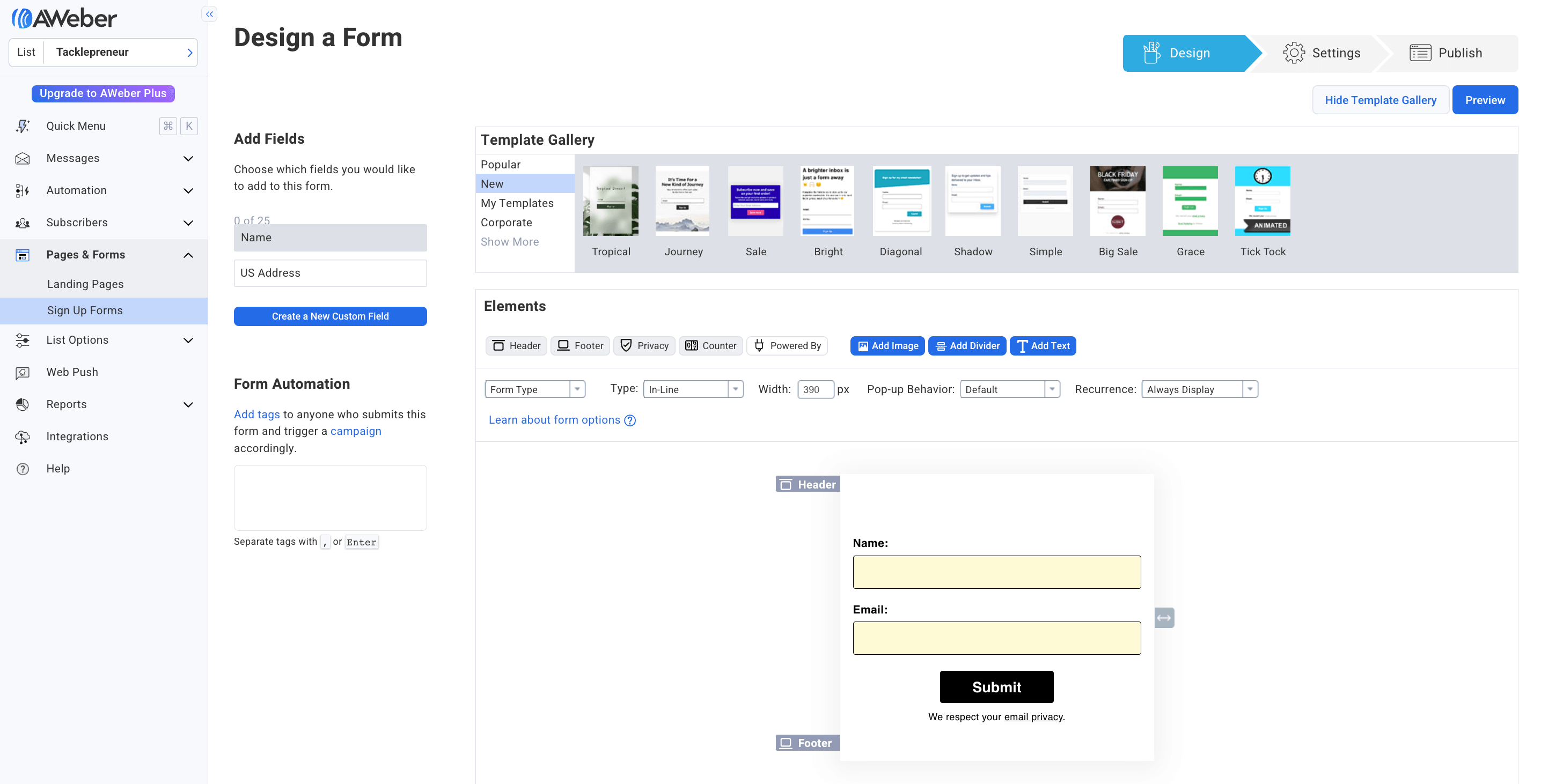1541x784 pixels.
Task: Click the campaign link in Form Automation
Action: coord(356,431)
